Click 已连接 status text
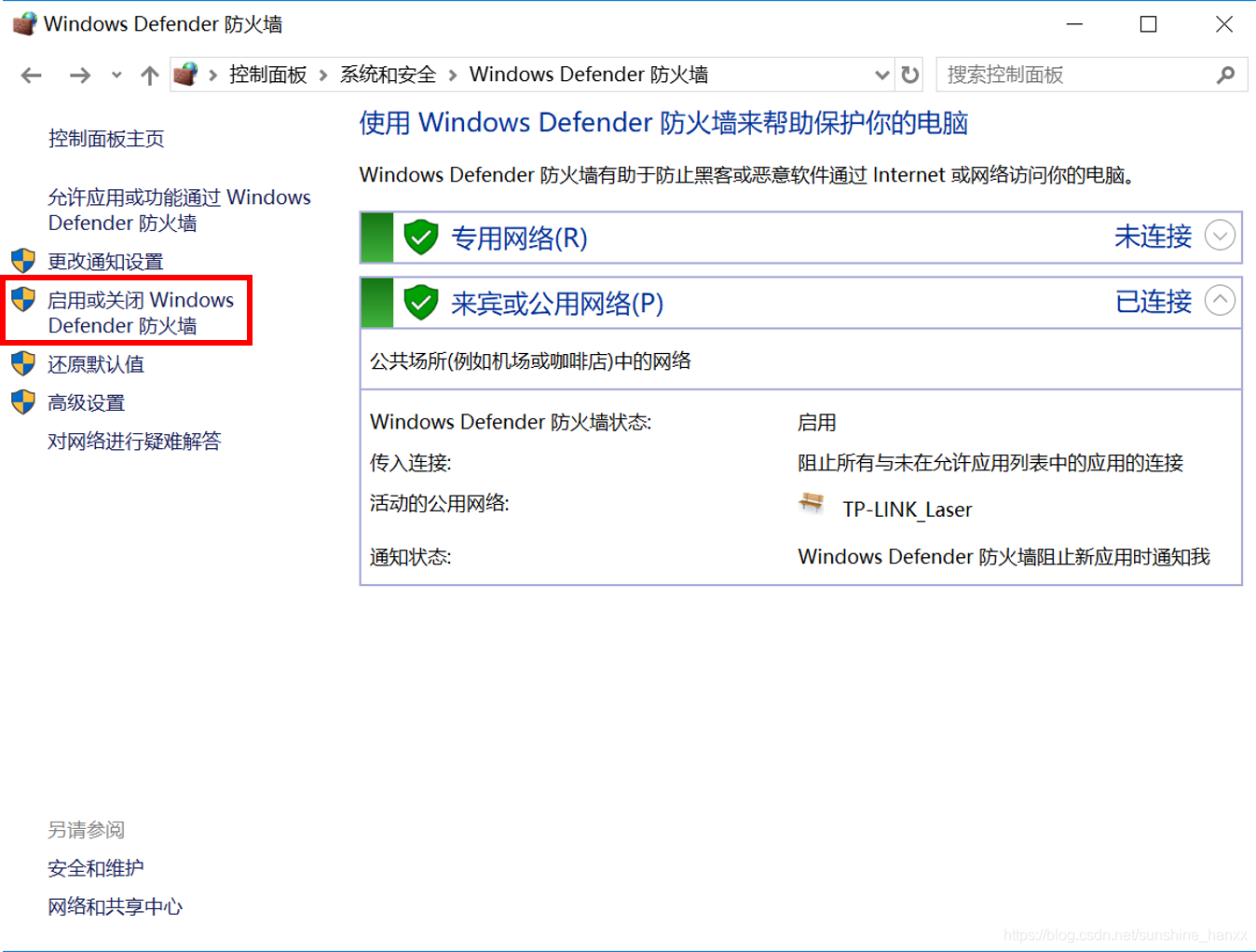Screen dimensions: 1256x952 1154,302
